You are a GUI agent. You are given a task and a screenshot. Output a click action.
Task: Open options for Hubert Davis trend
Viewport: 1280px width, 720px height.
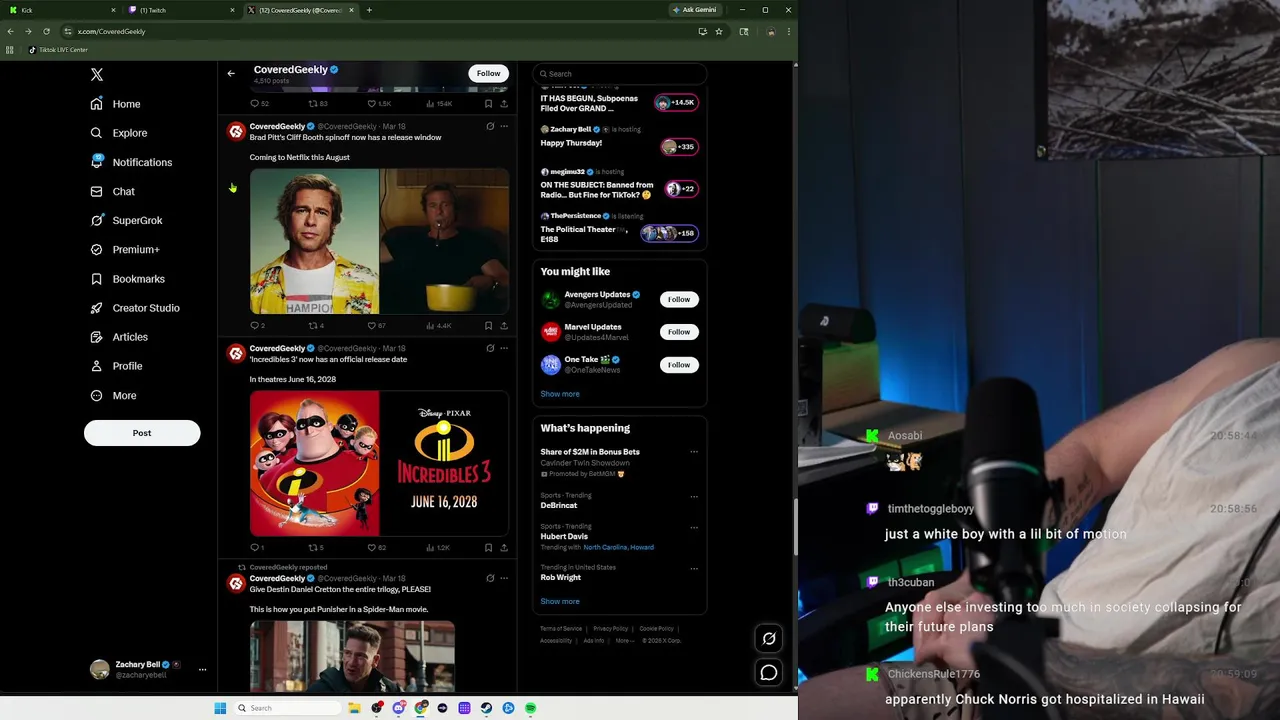694,527
